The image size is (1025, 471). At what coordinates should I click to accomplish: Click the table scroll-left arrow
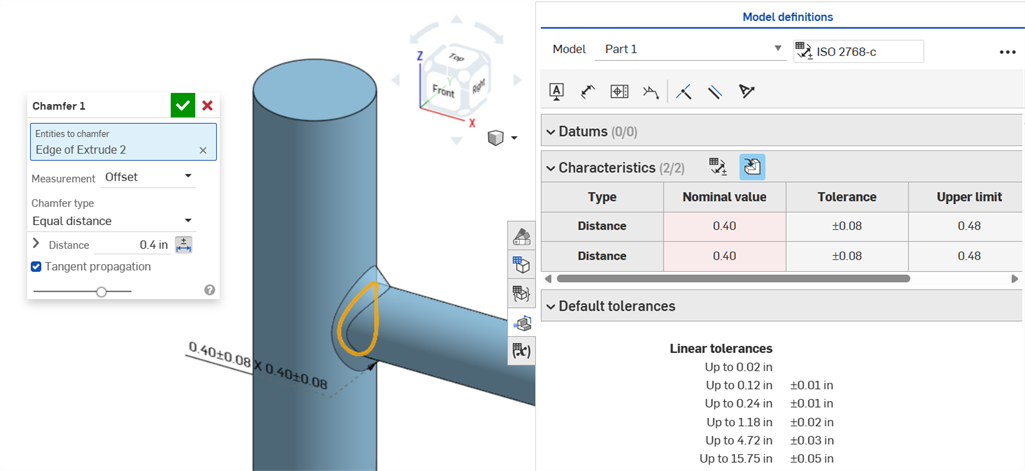coord(548,278)
